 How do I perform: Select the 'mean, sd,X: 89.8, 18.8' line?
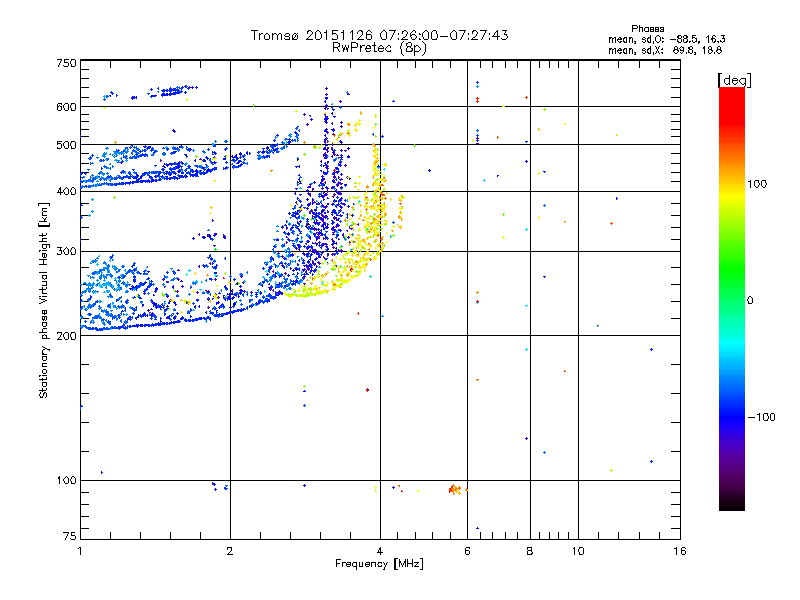coord(665,50)
